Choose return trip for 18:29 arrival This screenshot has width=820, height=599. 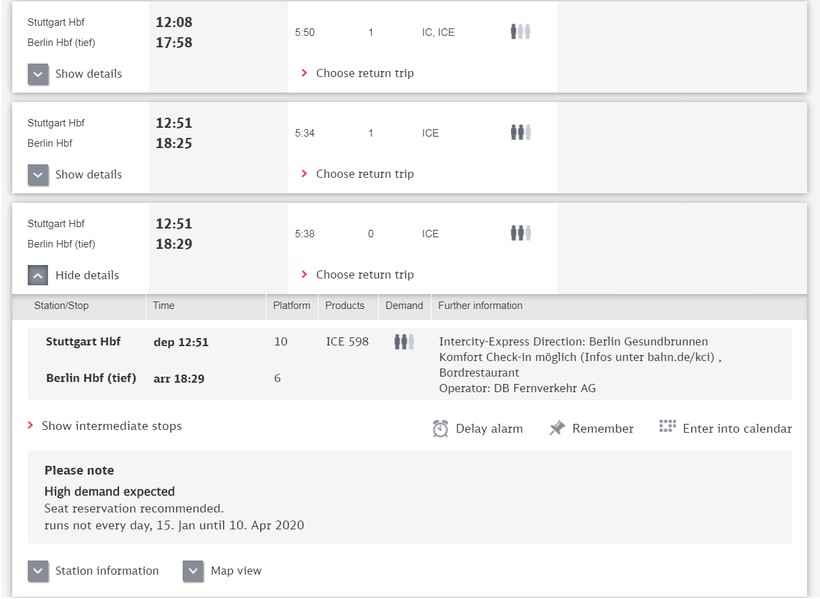[364, 275]
